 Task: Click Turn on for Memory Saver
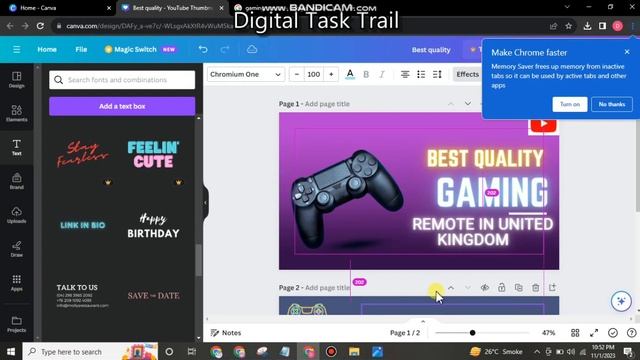pyautogui.click(x=570, y=104)
